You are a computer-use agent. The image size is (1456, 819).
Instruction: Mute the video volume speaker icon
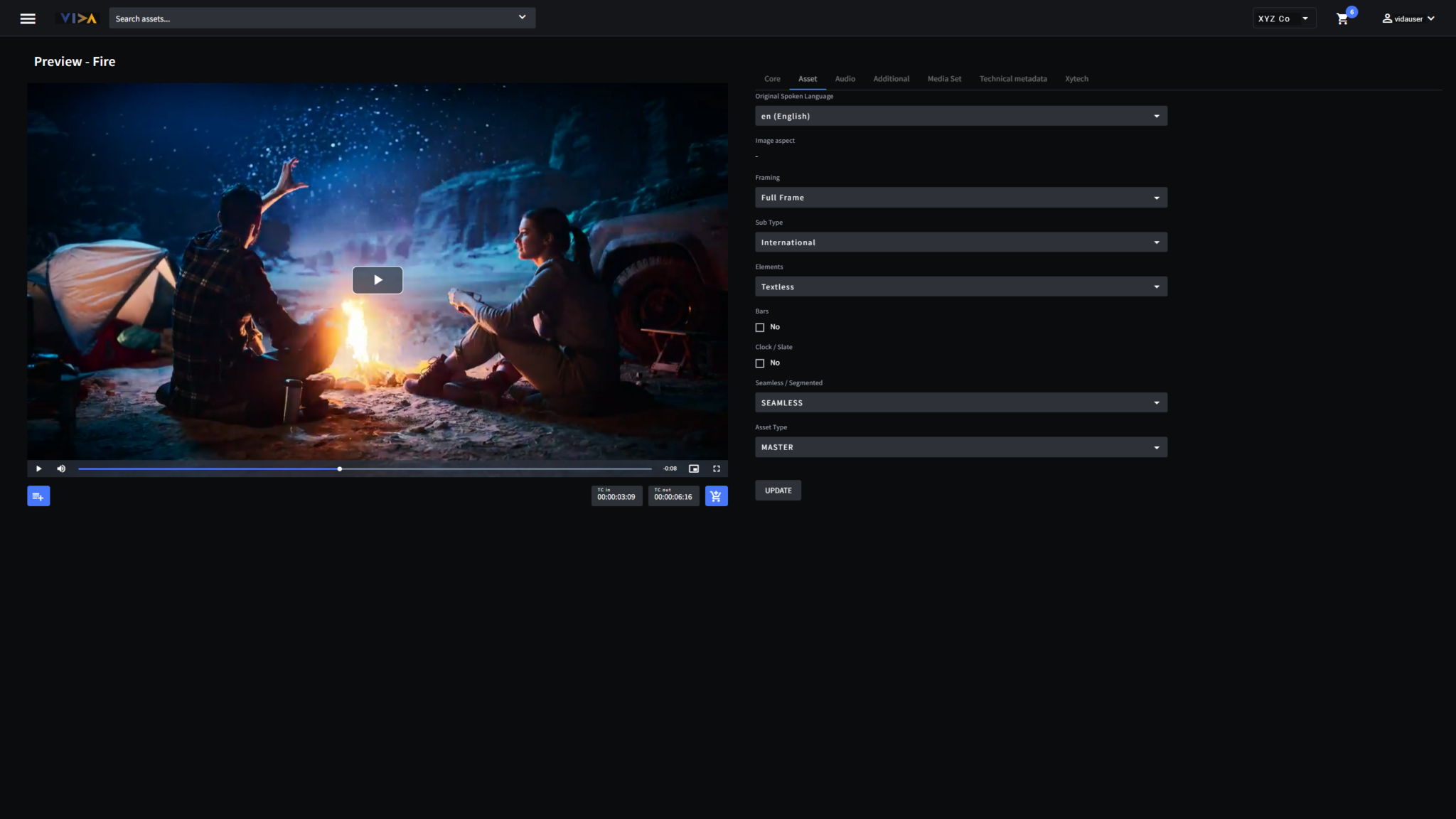pos(61,469)
